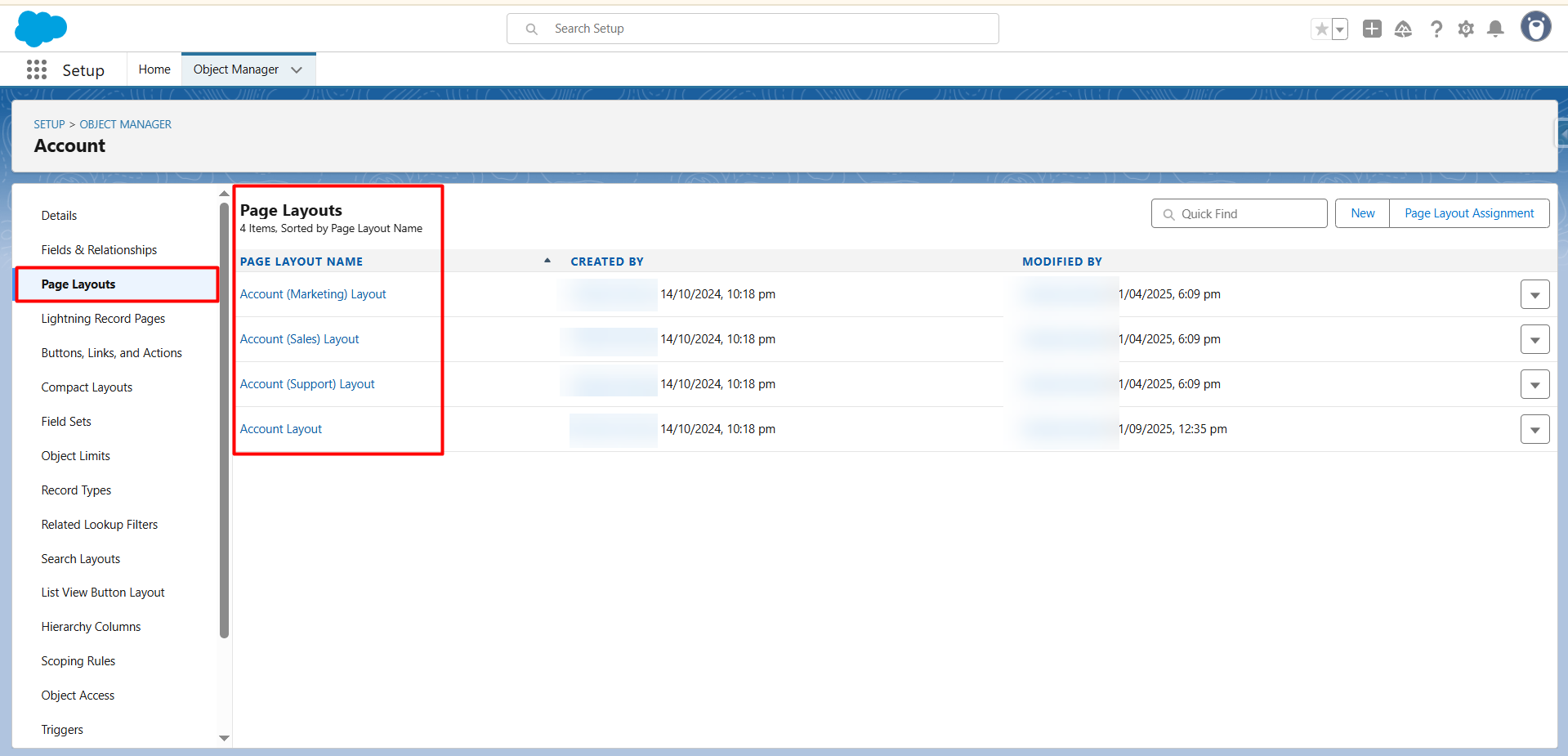
Task: Open Compact Layouts in the sidebar
Action: point(87,387)
